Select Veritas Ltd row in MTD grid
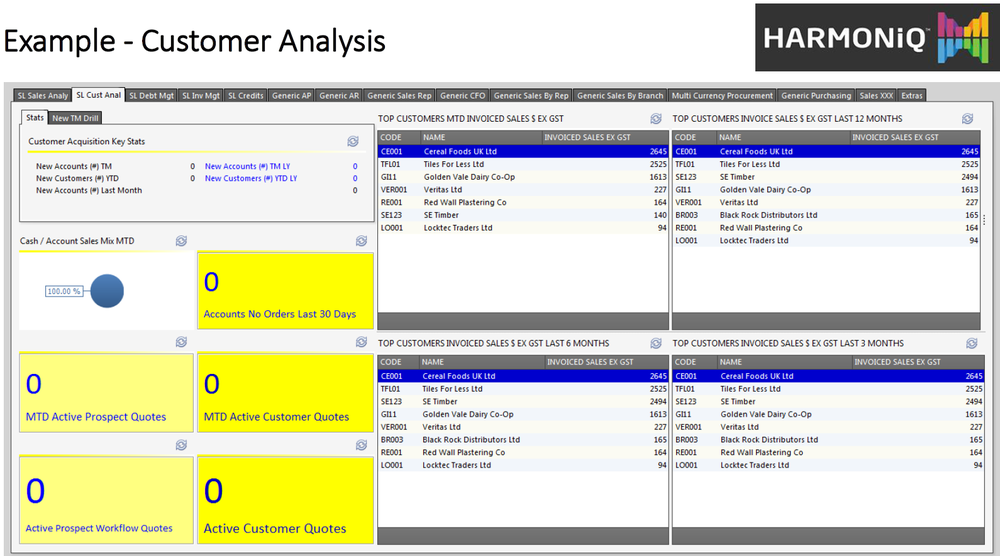Viewport: 1000px width, 556px height. click(523, 190)
